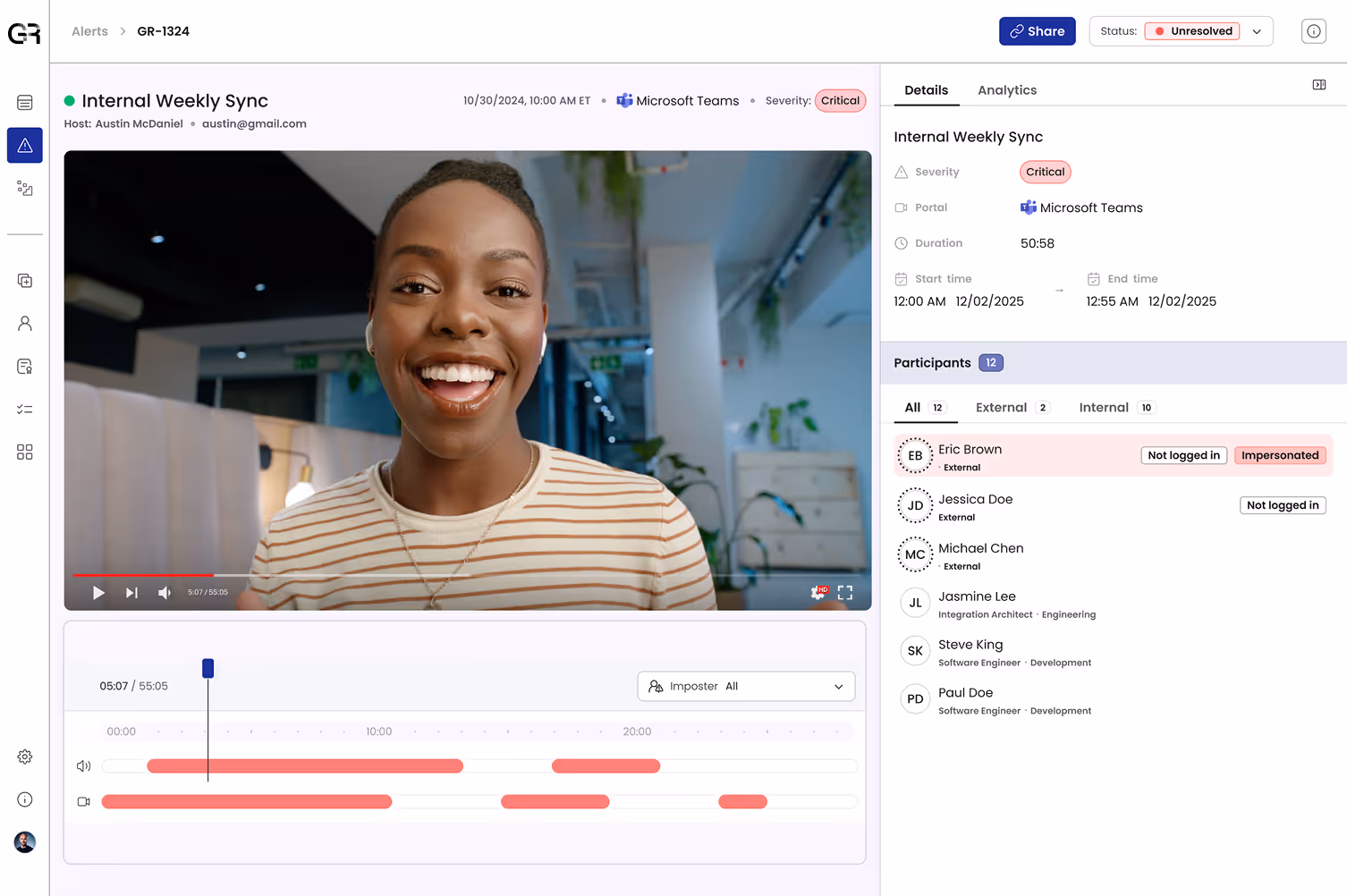This screenshot has width=1347, height=896.
Task: Show All participants tab
Action: [x=925, y=408]
